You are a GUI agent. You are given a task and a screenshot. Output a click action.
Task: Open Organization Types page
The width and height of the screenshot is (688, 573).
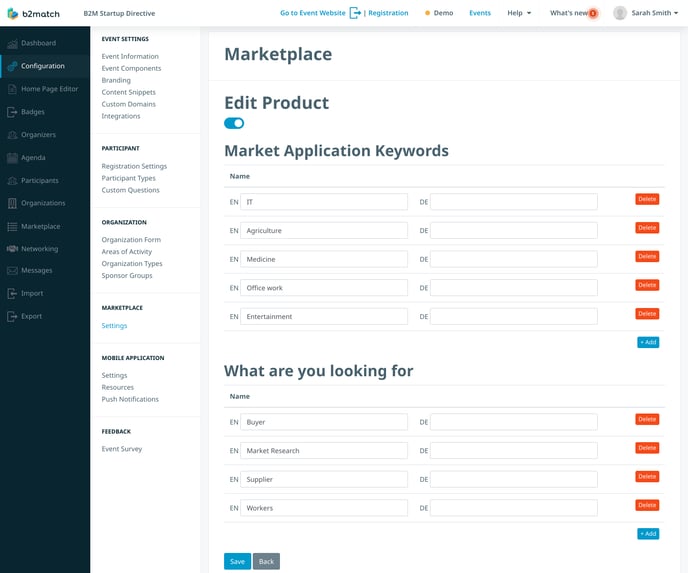click(x=132, y=263)
